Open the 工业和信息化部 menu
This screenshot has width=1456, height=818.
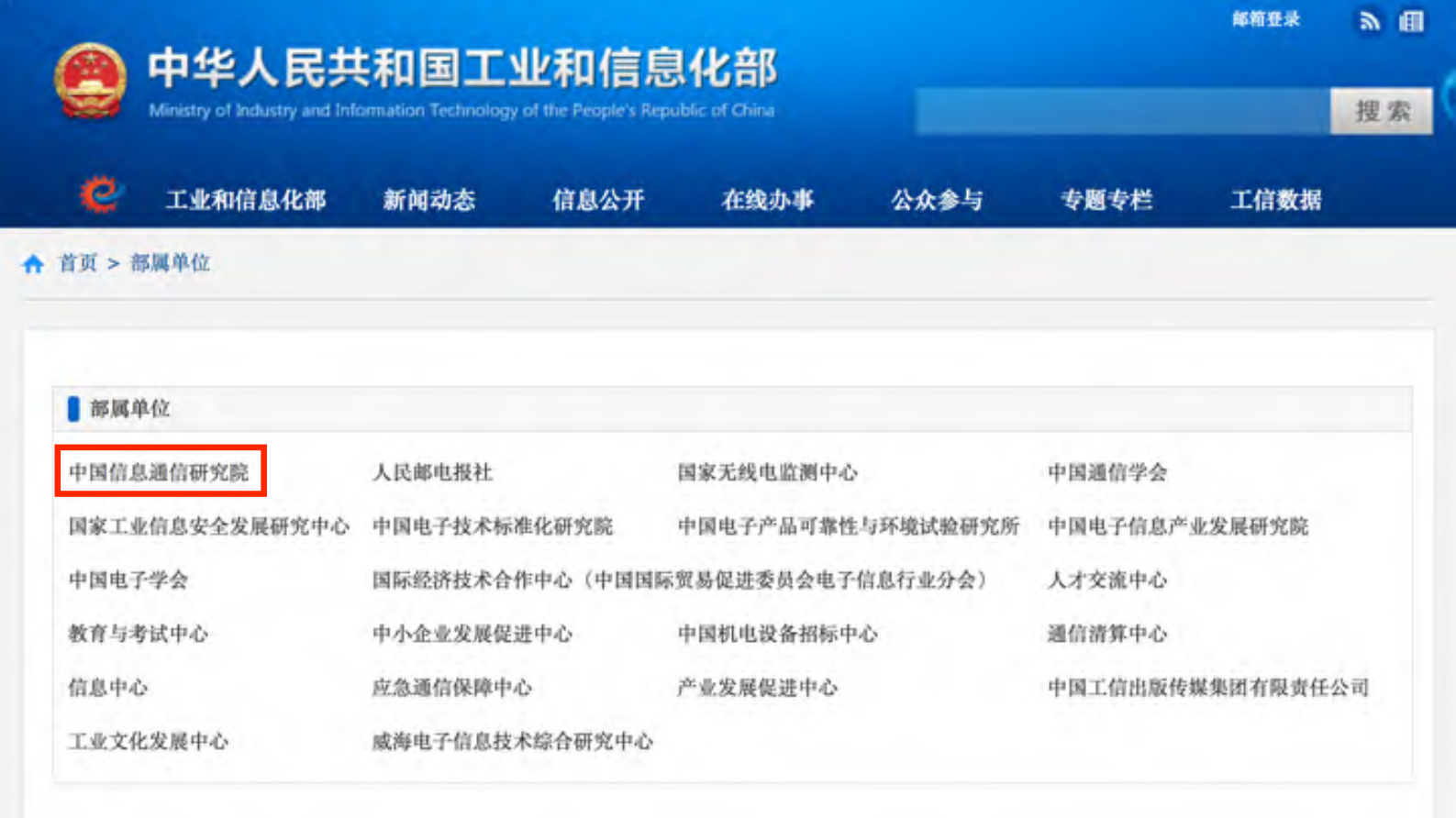(x=246, y=200)
